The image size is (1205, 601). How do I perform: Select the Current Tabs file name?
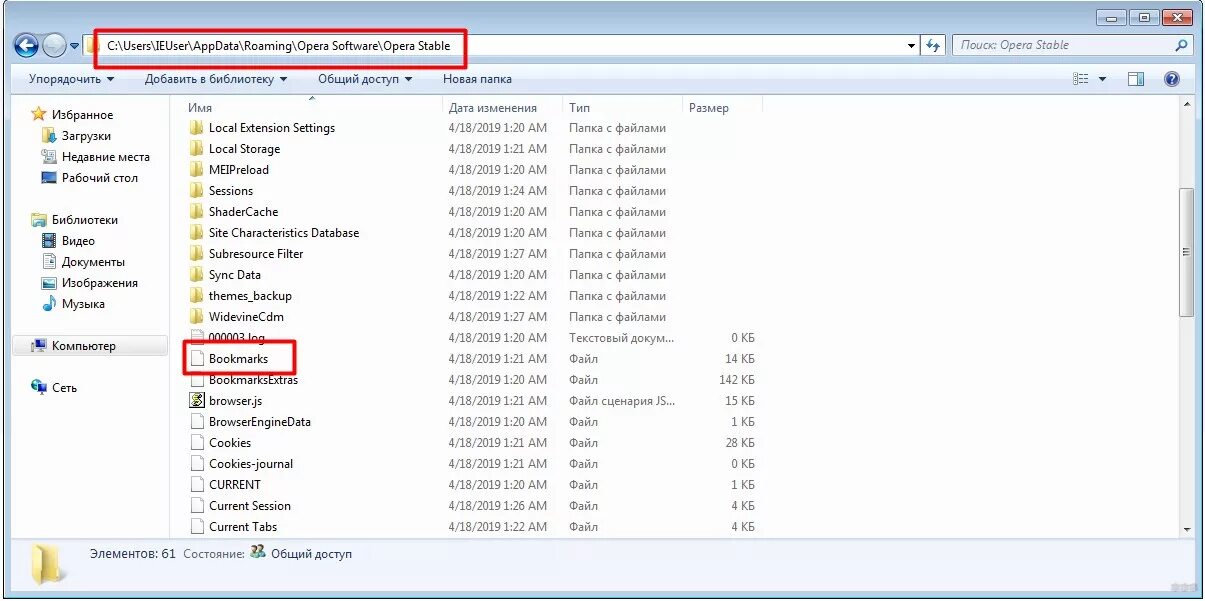pyautogui.click(x=243, y=527)
